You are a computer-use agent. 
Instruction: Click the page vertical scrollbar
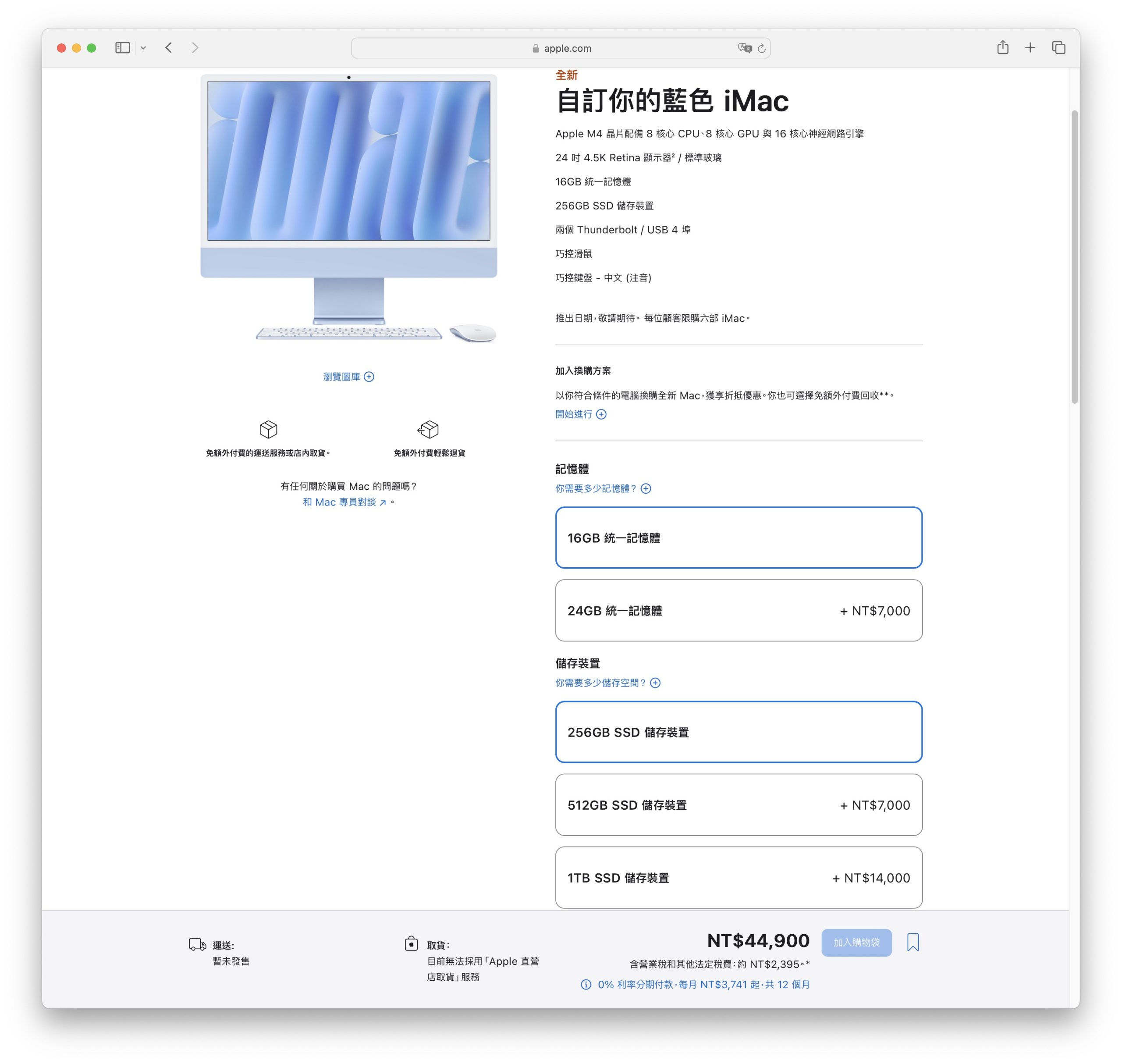(x=1074, y=256)
